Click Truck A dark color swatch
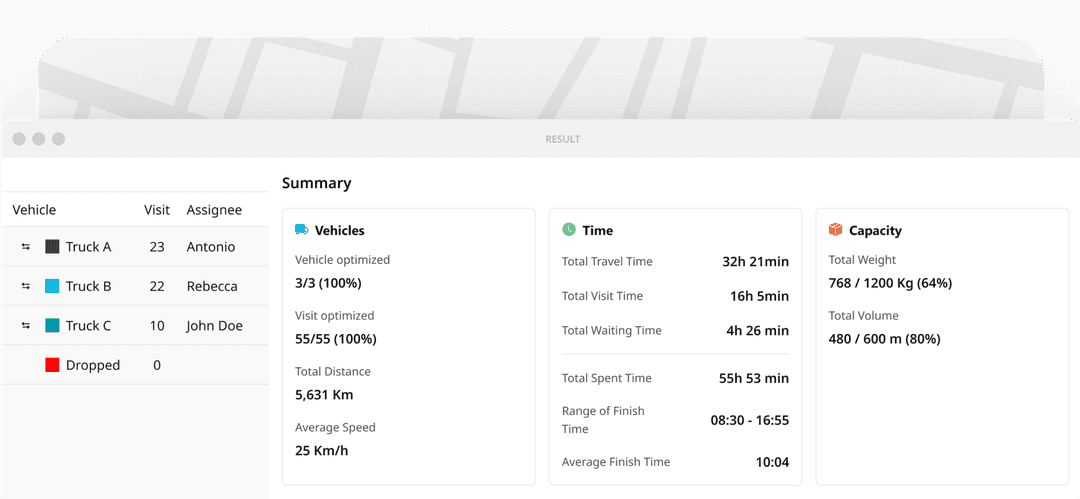The image size is (1080, 499). (x=52, y=247)
